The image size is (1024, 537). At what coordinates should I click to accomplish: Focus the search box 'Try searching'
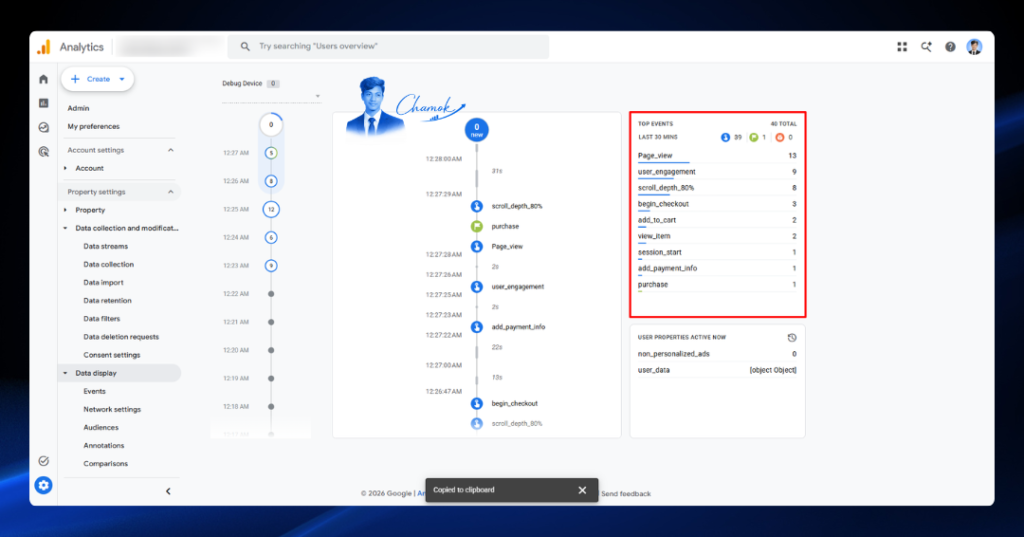[x=389, y=46]
